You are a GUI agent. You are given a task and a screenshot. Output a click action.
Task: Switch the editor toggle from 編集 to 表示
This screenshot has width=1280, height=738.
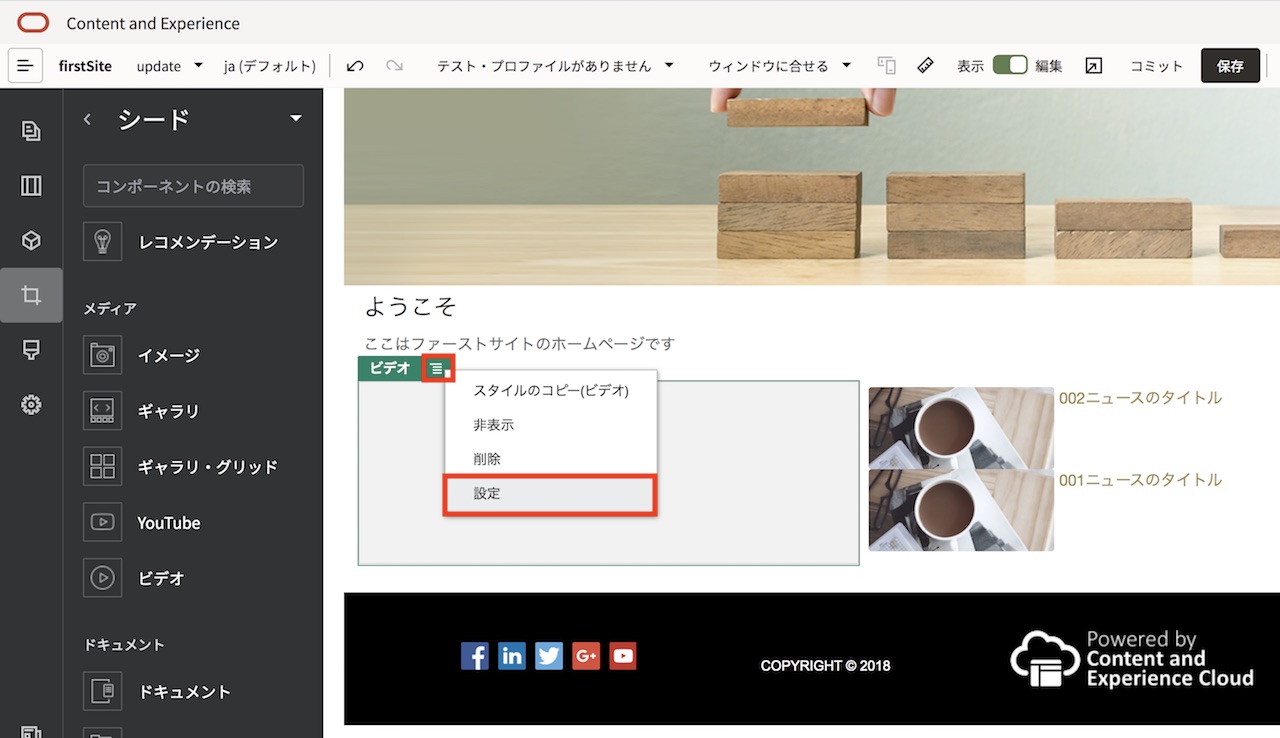tap(1010, 64)
